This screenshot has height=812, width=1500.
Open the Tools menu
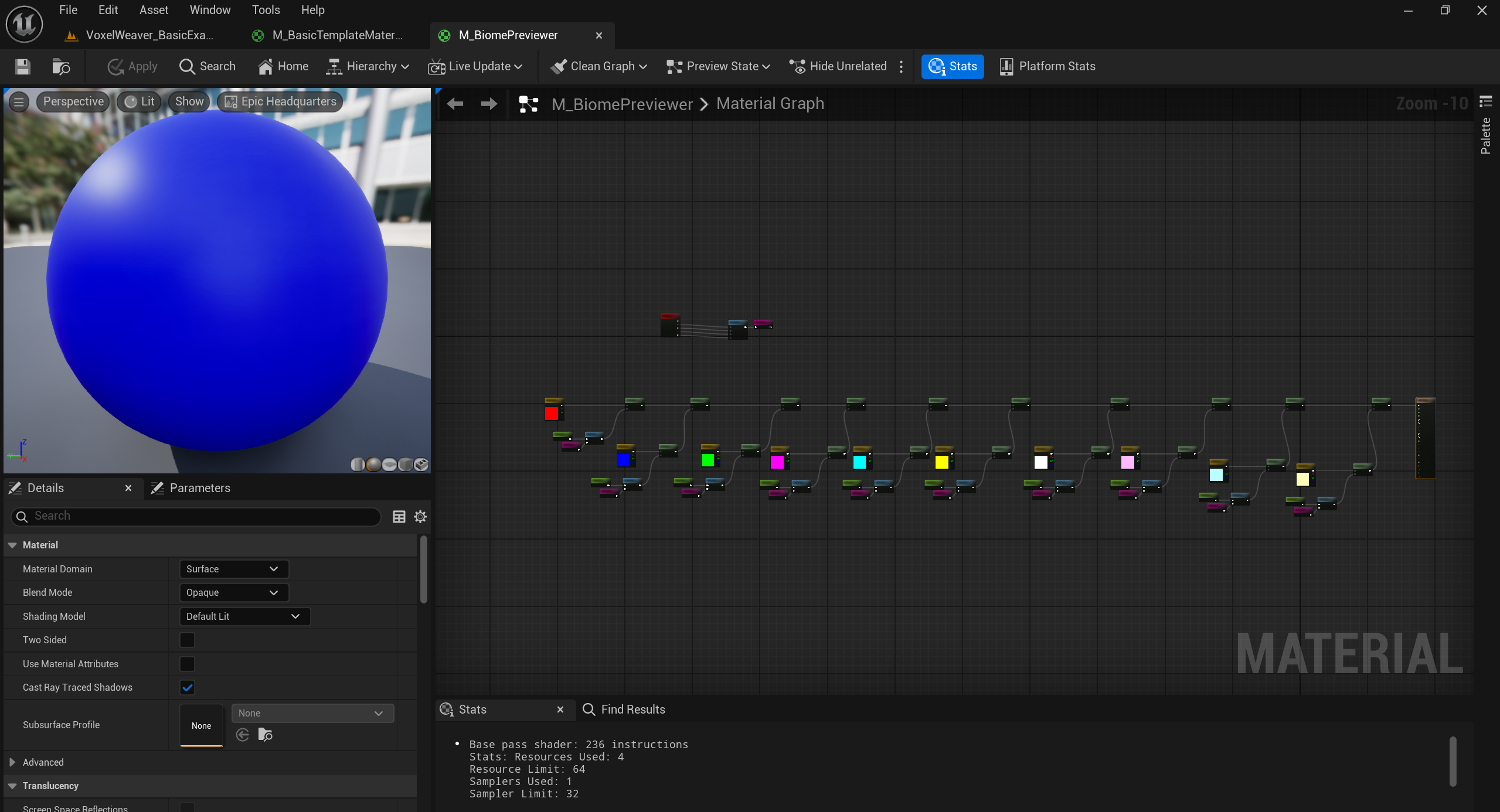pos(266,10)
